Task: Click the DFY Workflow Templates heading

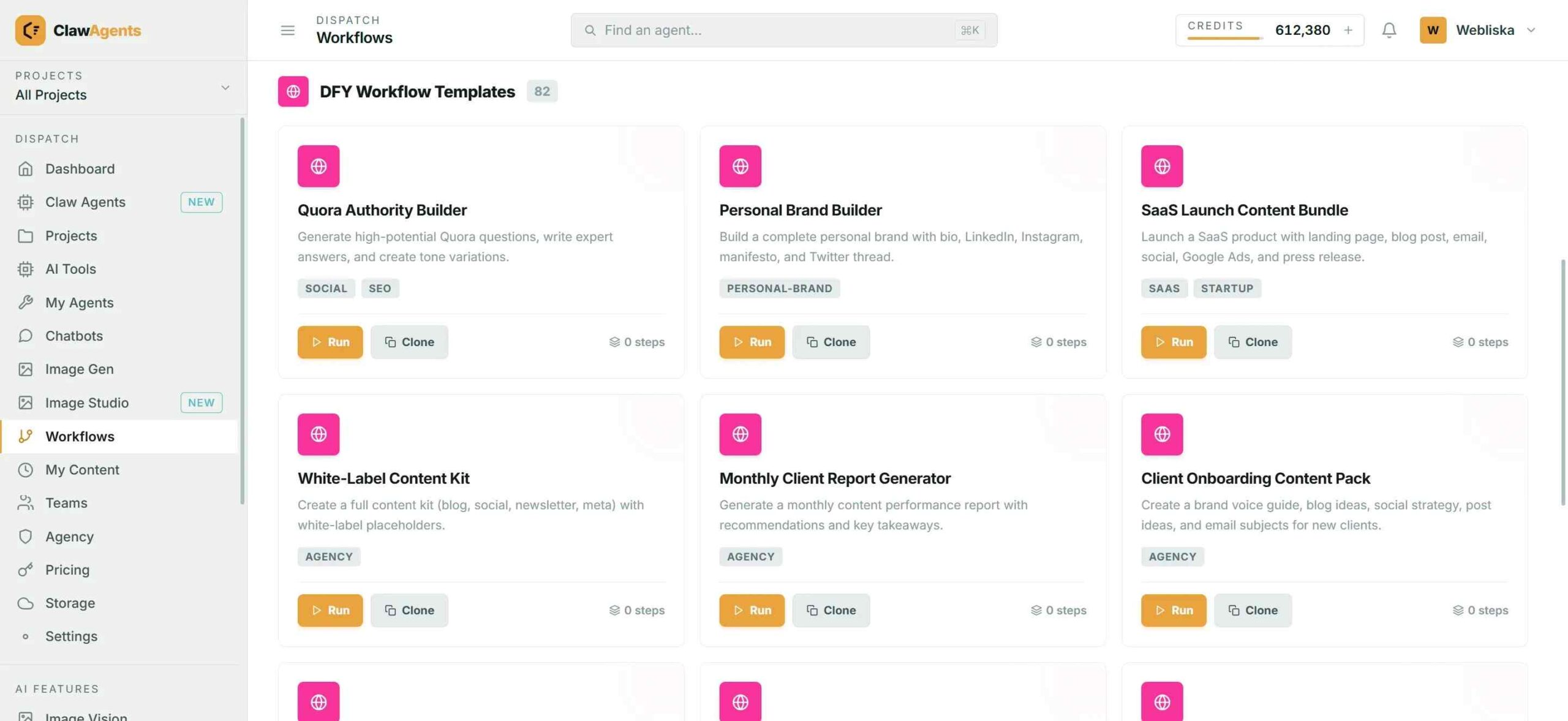Action: point(417,91)
